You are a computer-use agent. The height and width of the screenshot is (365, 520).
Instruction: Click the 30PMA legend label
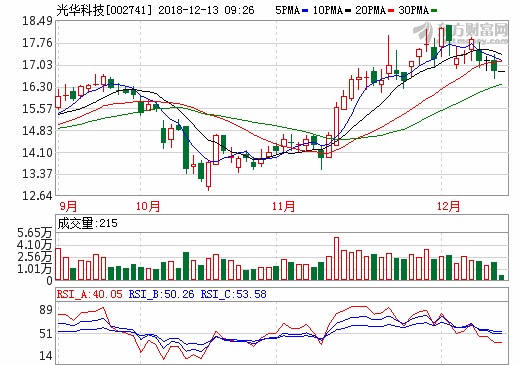[x=413, y=10]
